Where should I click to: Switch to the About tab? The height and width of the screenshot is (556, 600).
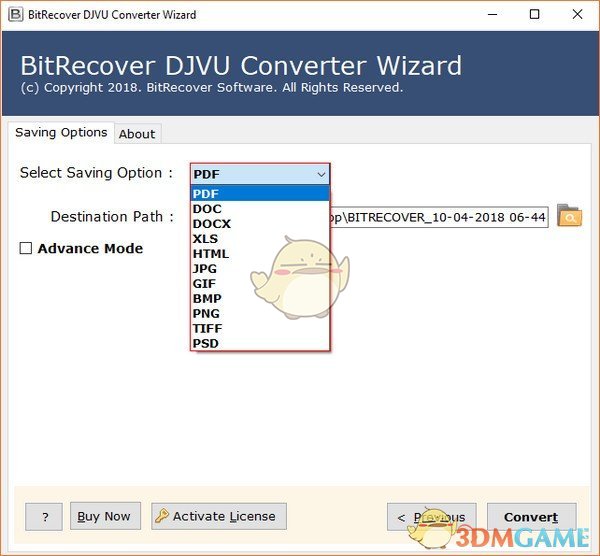point(137,134)
